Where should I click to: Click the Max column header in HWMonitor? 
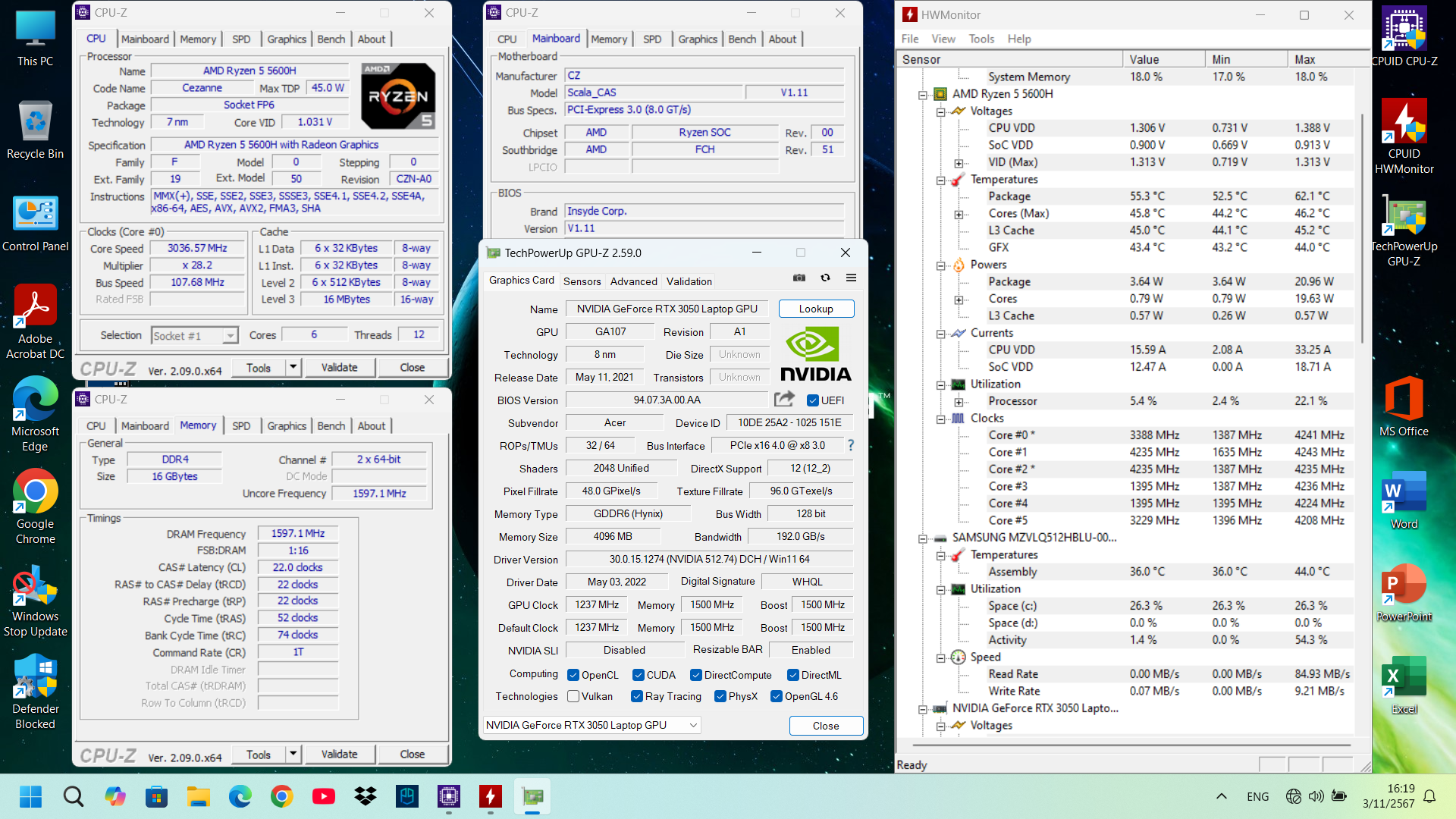1329,59
